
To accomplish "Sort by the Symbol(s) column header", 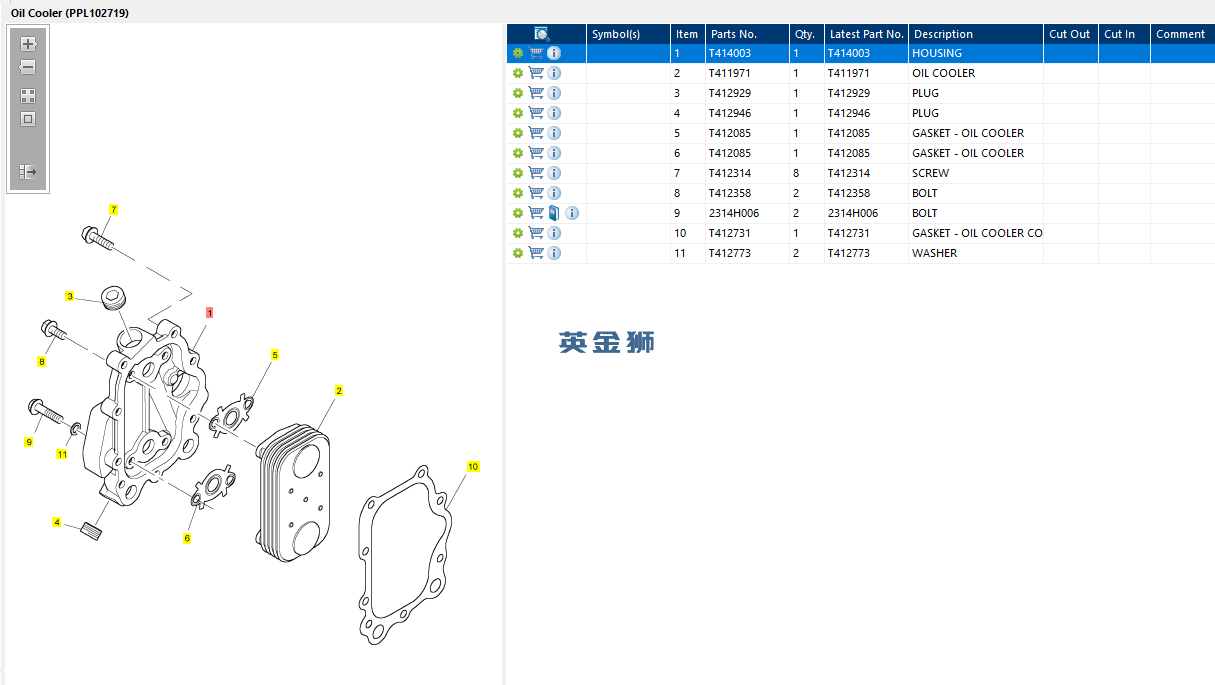I will [628, 34].
